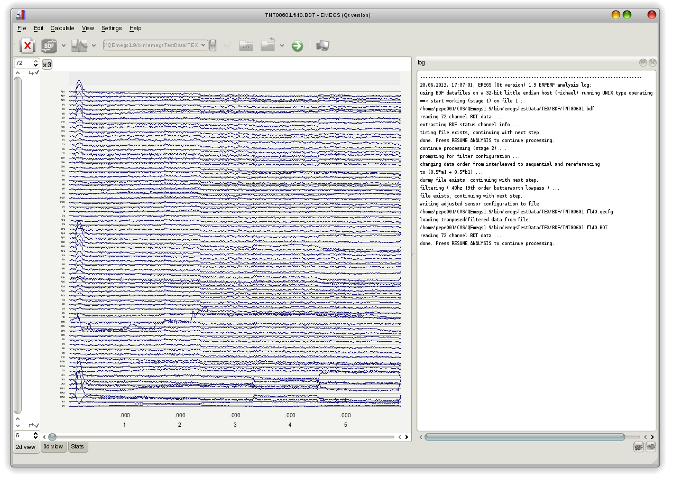Viewport: 673px width, 478px height.
Task: Click the waveform signal icon in toolbar
Action: tap(79, 46)
